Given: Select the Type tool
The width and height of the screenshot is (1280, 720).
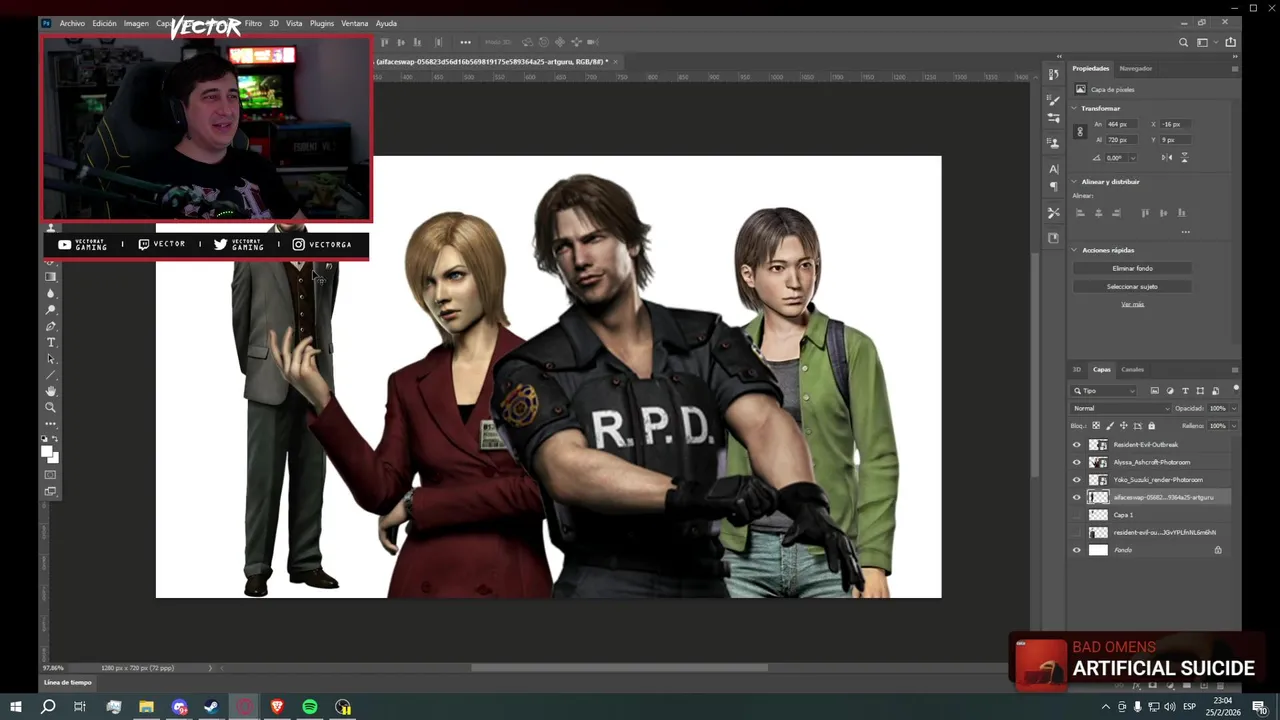Looking at the screenshot, I should [51, 342].
